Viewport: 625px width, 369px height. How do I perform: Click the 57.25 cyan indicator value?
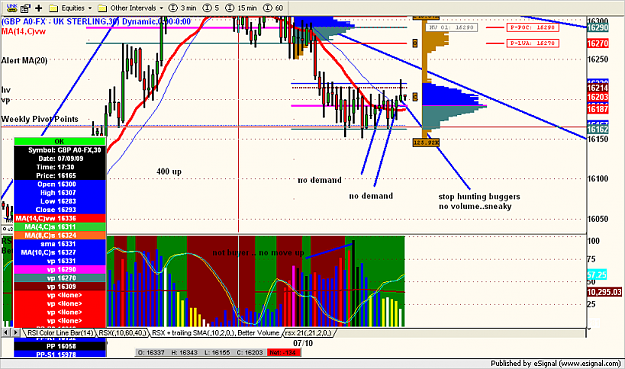tap(597, 275)
